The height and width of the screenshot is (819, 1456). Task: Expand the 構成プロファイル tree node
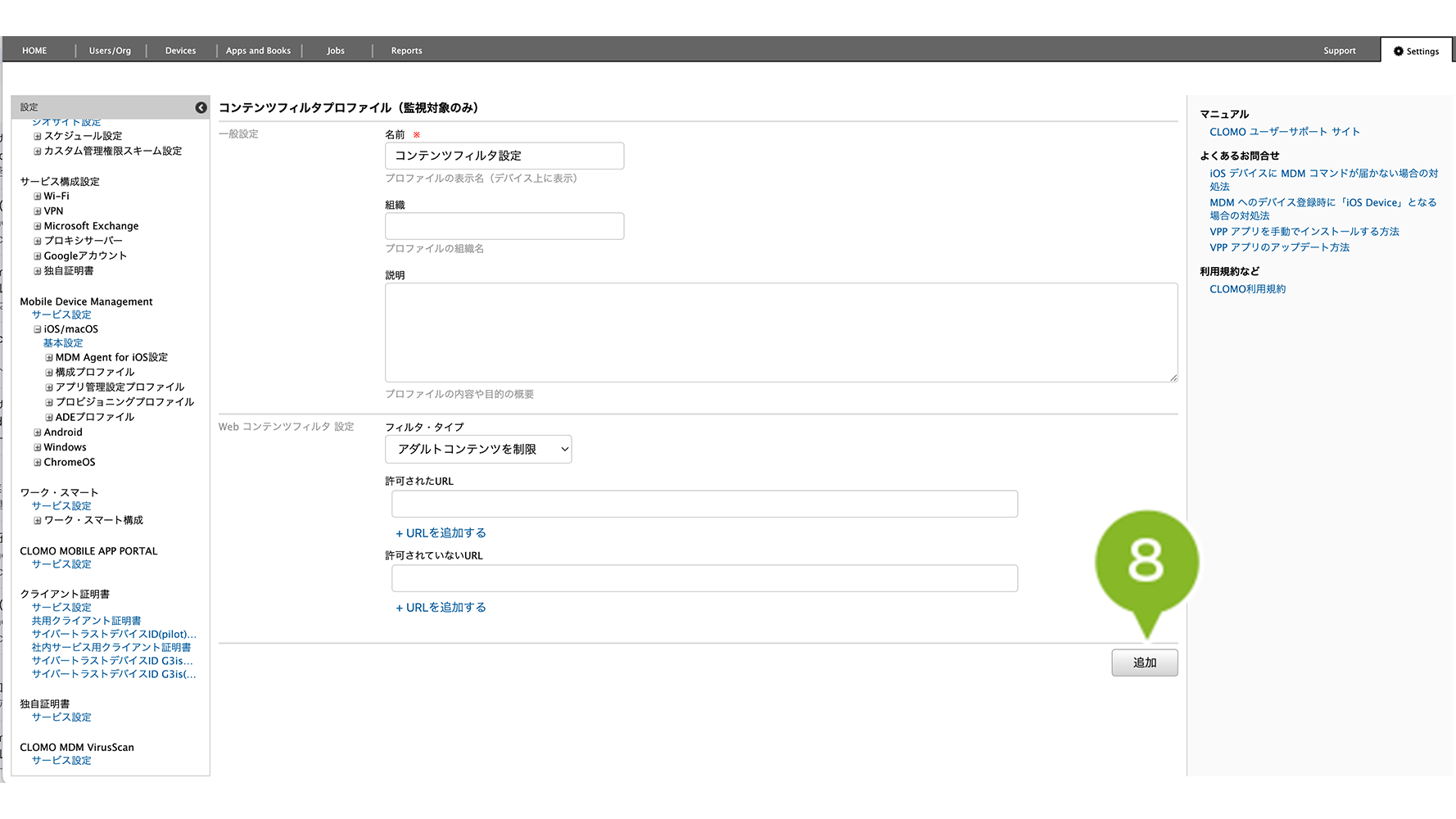[49, 373]
